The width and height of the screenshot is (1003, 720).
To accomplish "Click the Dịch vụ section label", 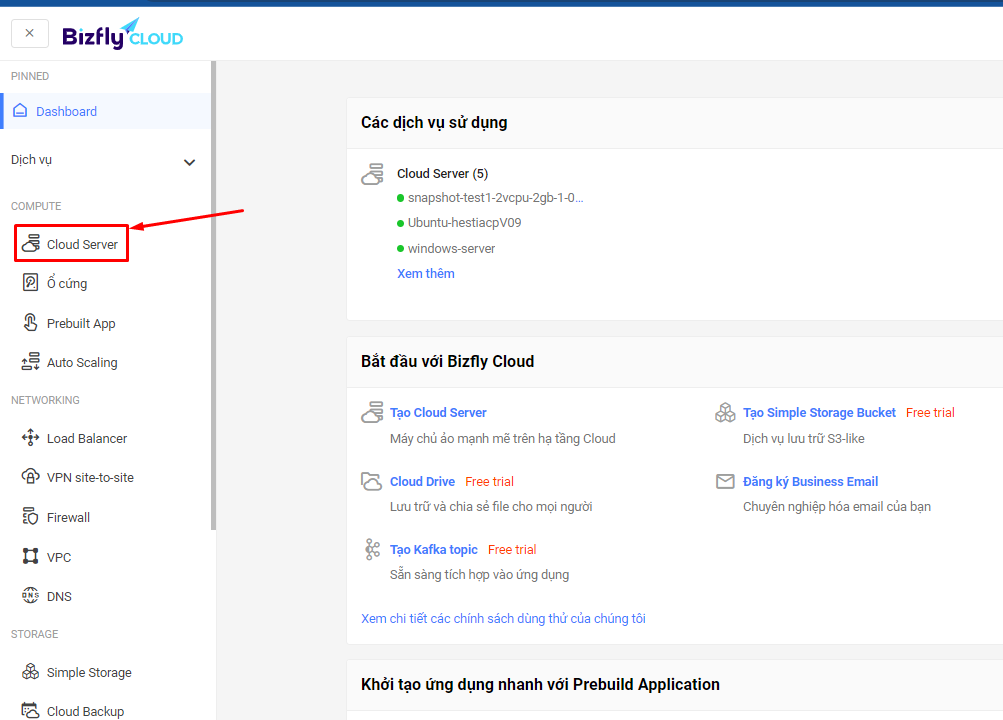I will click(31, 160).
